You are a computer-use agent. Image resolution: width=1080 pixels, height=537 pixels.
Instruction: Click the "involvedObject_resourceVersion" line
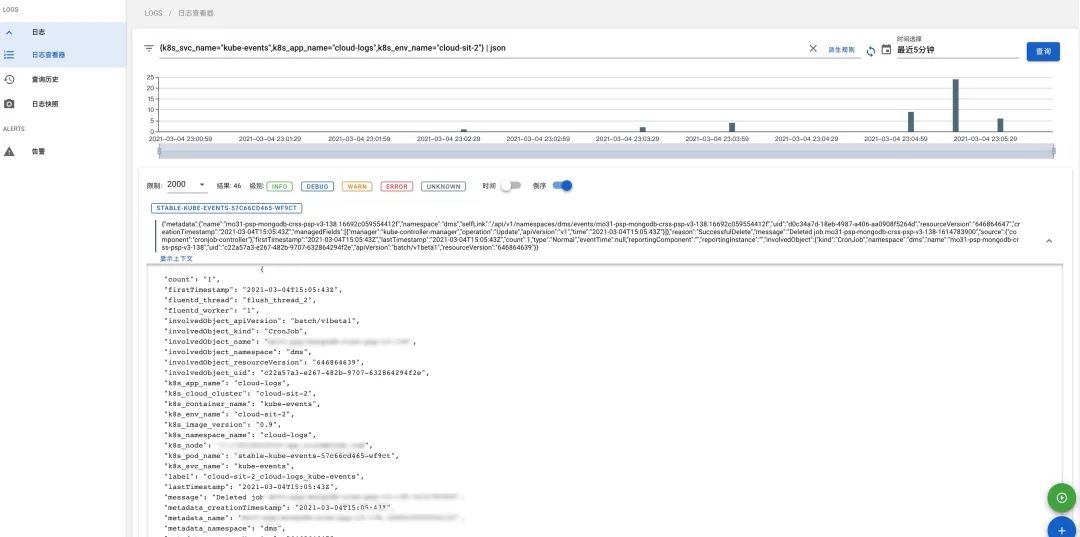click(264, 362)
